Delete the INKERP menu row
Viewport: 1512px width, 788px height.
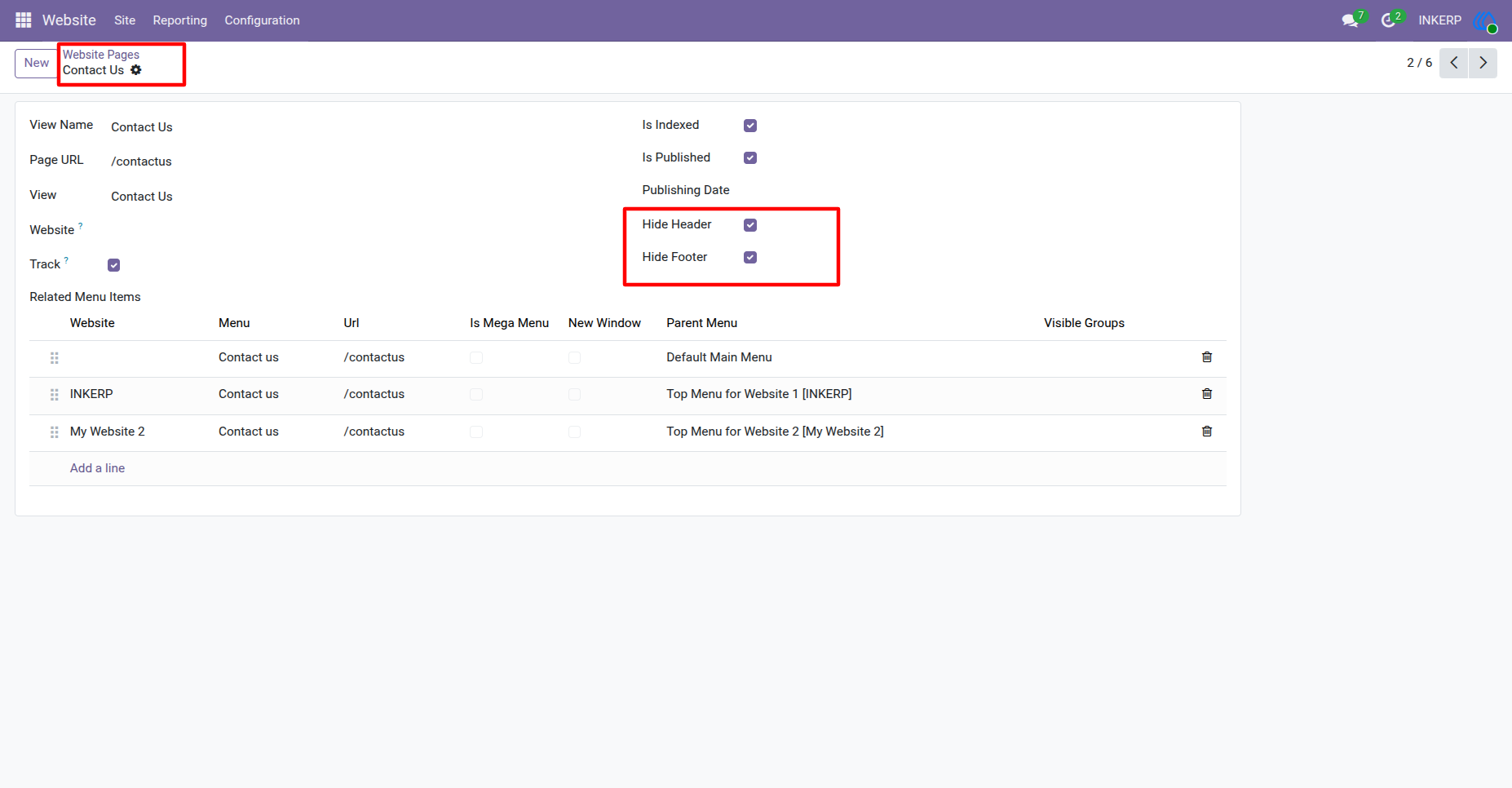pos(1207,394)
